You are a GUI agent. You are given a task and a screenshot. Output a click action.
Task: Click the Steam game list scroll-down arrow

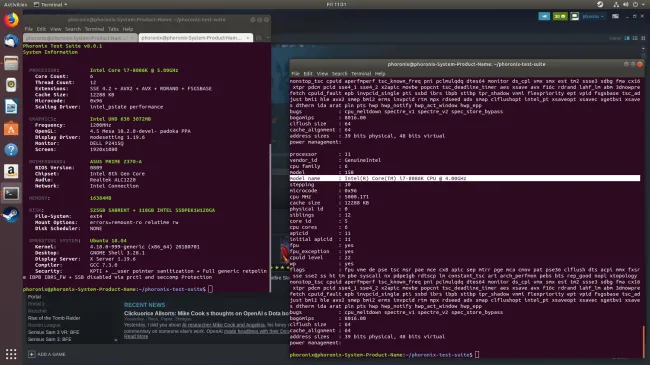click(116, 340)
